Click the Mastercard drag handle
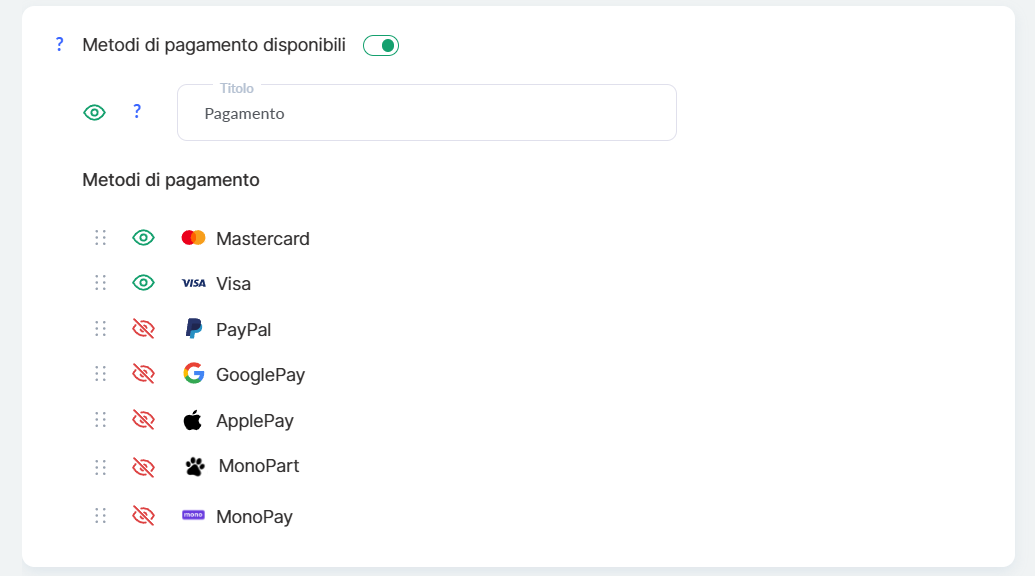 (x=100, y=238)
